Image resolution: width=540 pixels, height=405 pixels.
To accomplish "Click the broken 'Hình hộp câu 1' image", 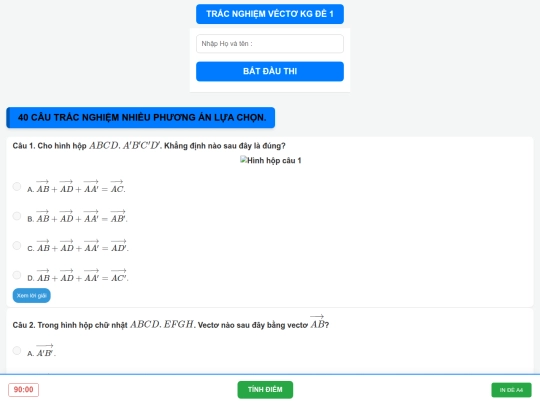I will [270, 160].
